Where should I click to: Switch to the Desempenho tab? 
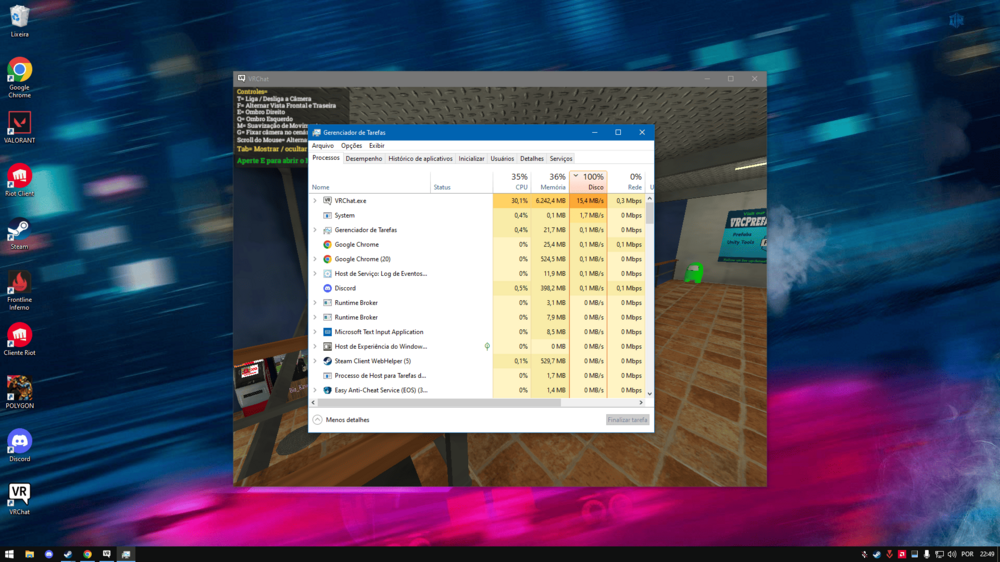pos(364,158)
